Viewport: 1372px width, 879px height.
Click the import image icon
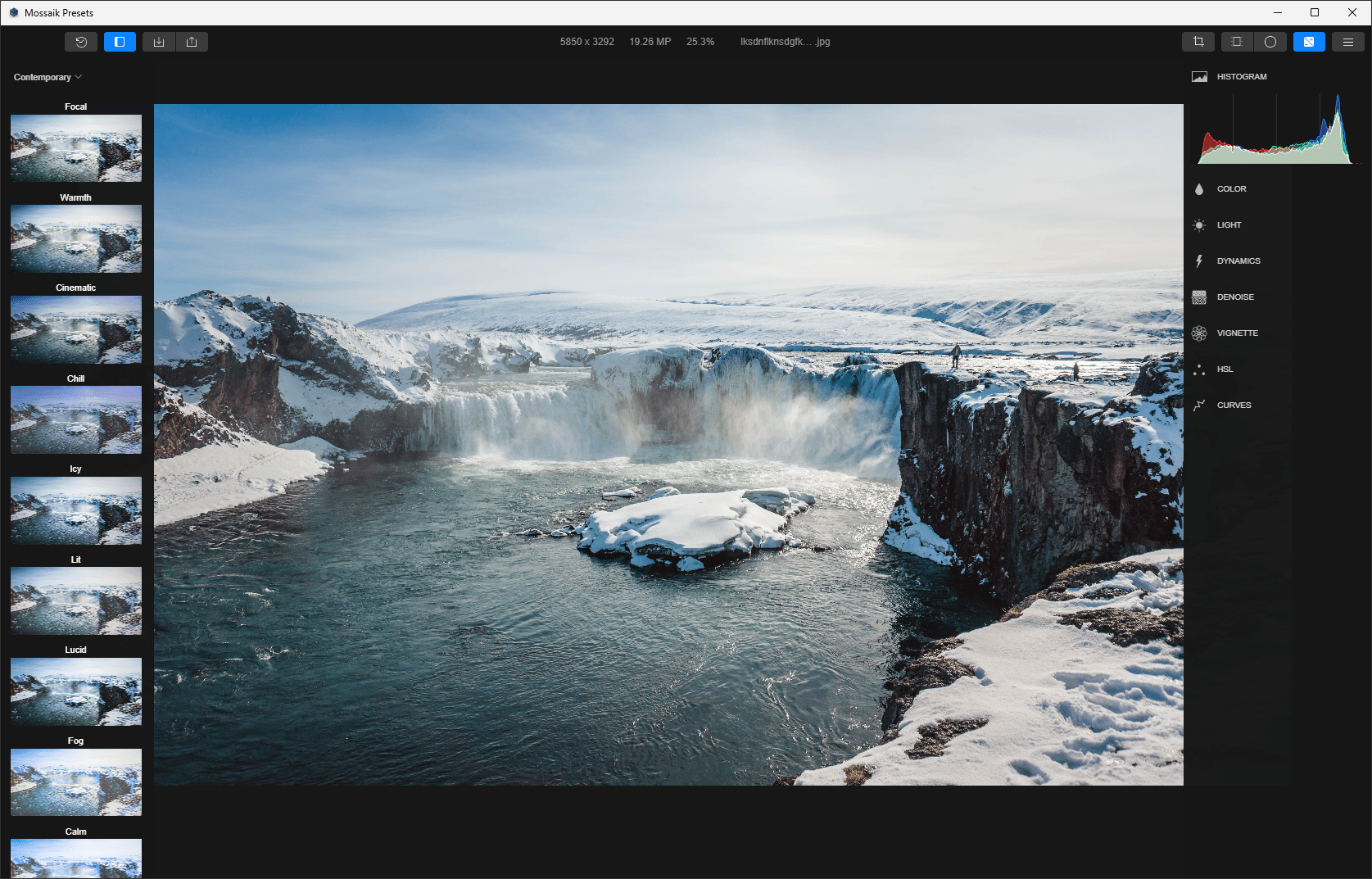pyautogui.click(x=159, y=42)
